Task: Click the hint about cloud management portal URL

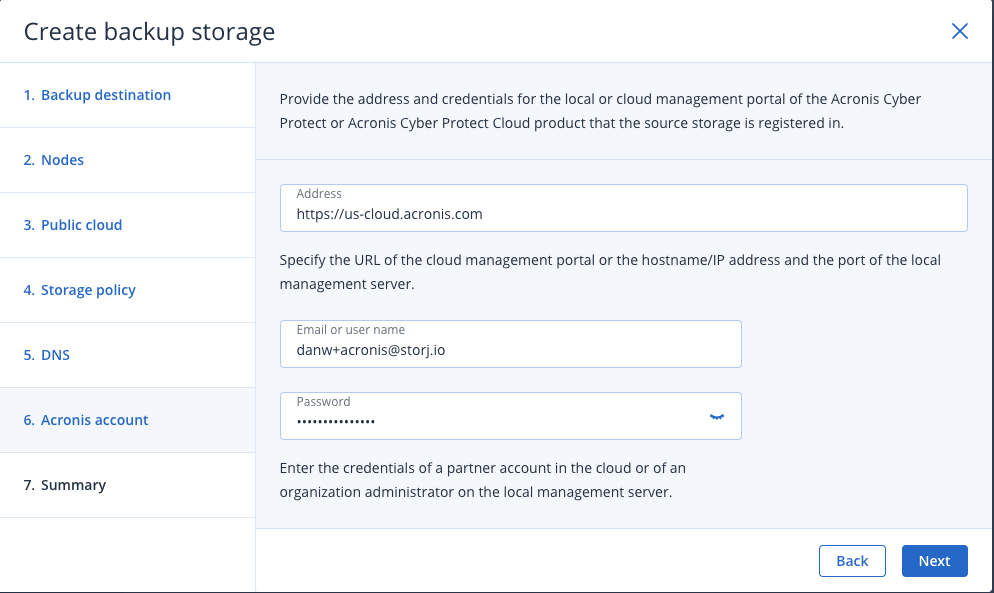Action: (610, 272)
